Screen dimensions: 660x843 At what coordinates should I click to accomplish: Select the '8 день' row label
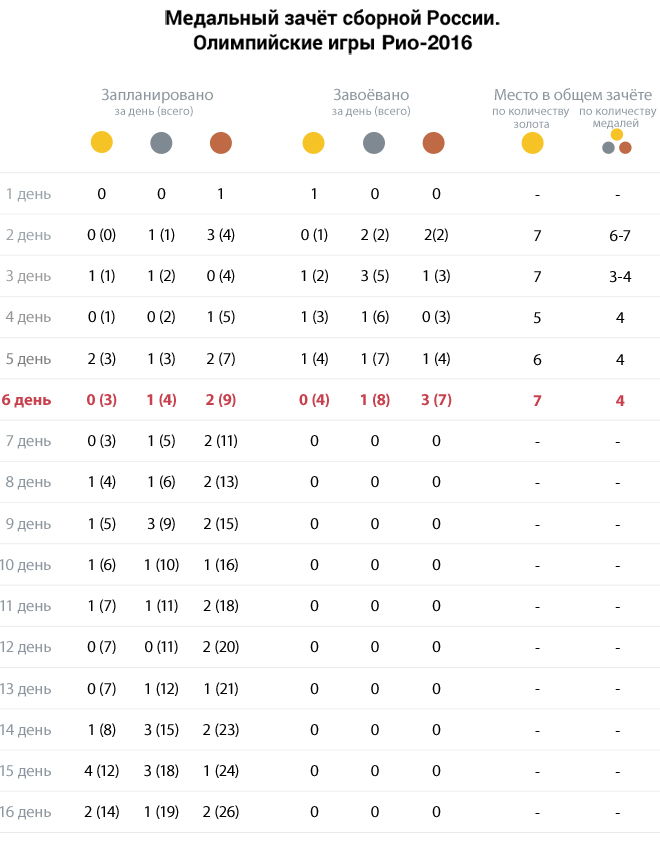coord(28,482)
